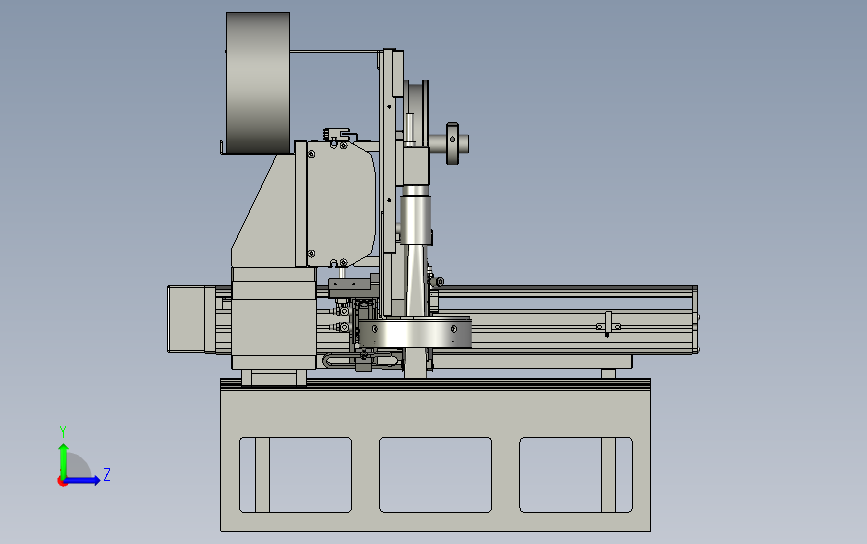Select the round handwheel knob on the shaft
867x544 pixels.
(x=452, y=144)
